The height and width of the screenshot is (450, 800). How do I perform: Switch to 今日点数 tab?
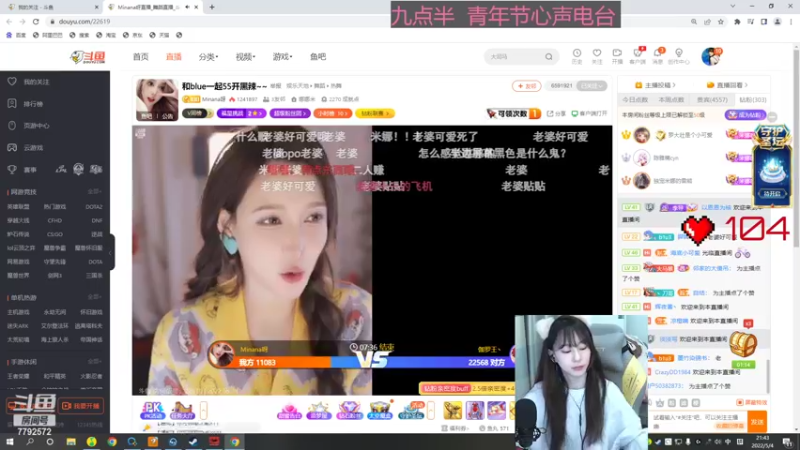tap(635, 99)
